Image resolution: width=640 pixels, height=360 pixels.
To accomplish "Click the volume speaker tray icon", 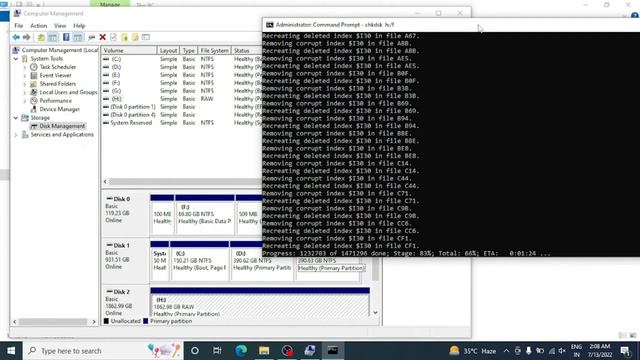I will point(562,351).
